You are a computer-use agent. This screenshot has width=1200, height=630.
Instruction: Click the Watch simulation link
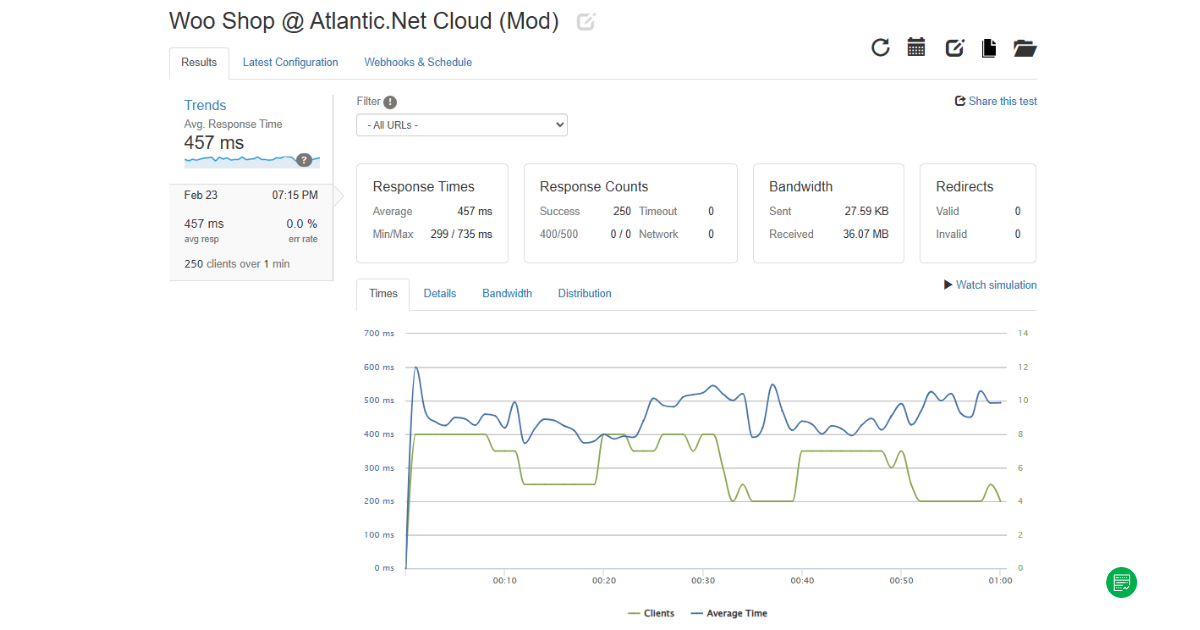[990, 285]
